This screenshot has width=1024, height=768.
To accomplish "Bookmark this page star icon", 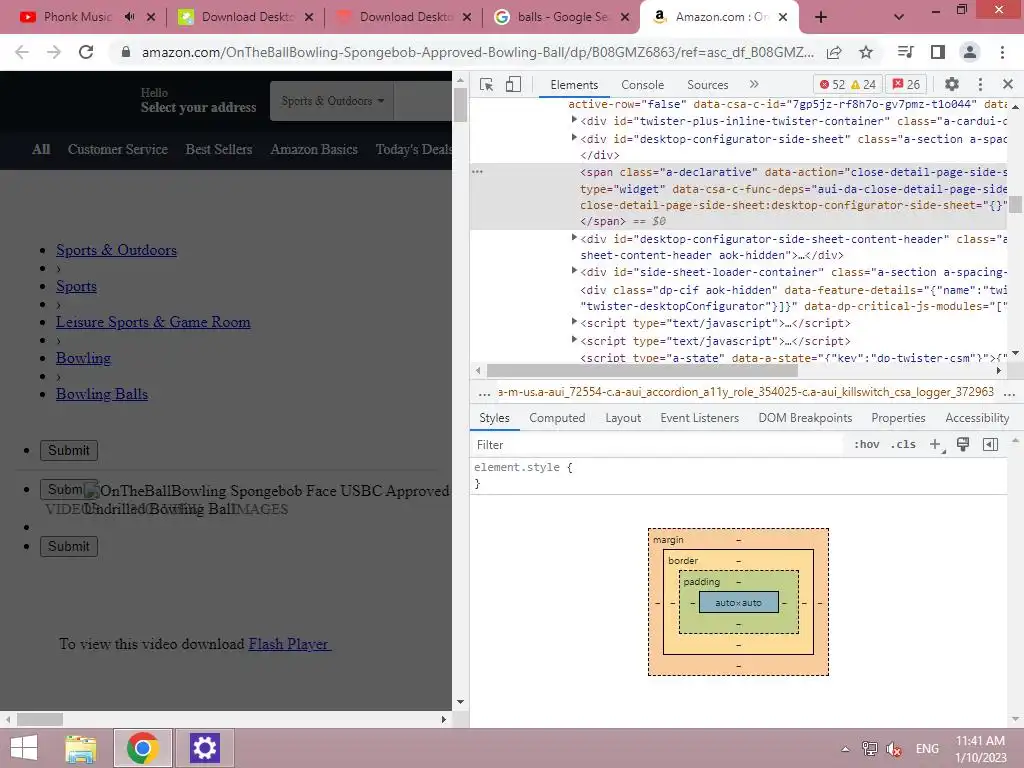I will coord(865,52).
